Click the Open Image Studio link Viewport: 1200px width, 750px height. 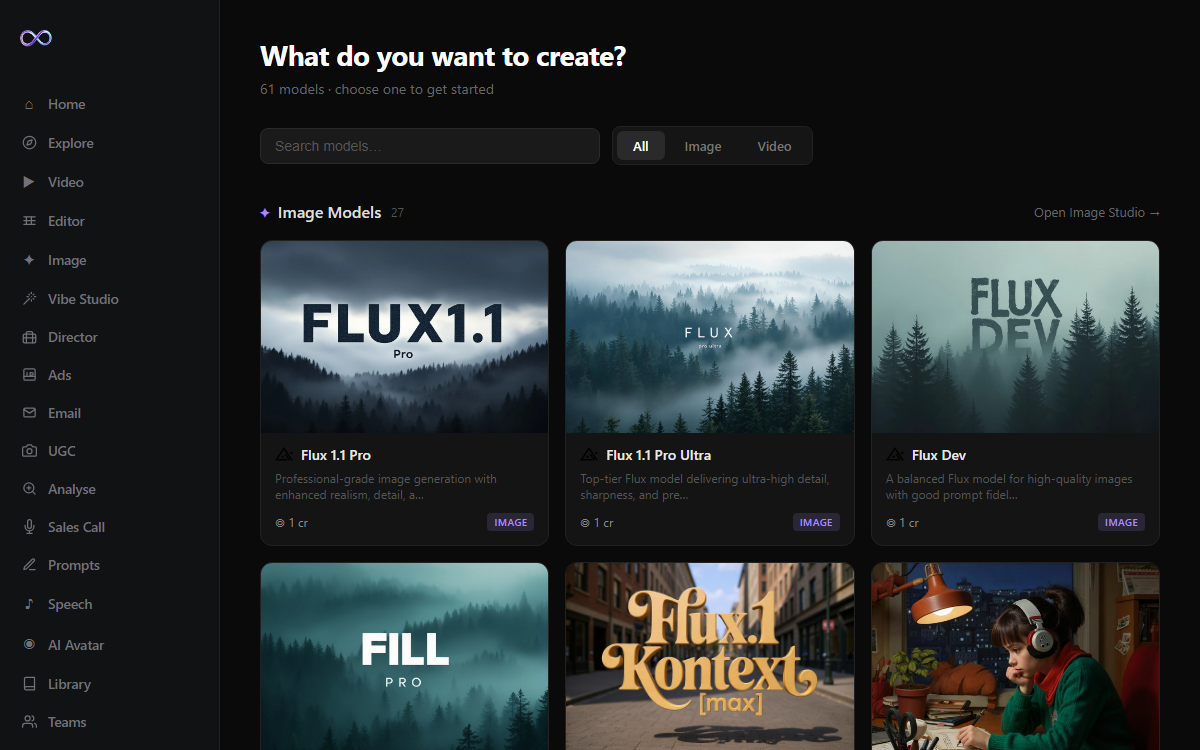tap(1097, 213)
